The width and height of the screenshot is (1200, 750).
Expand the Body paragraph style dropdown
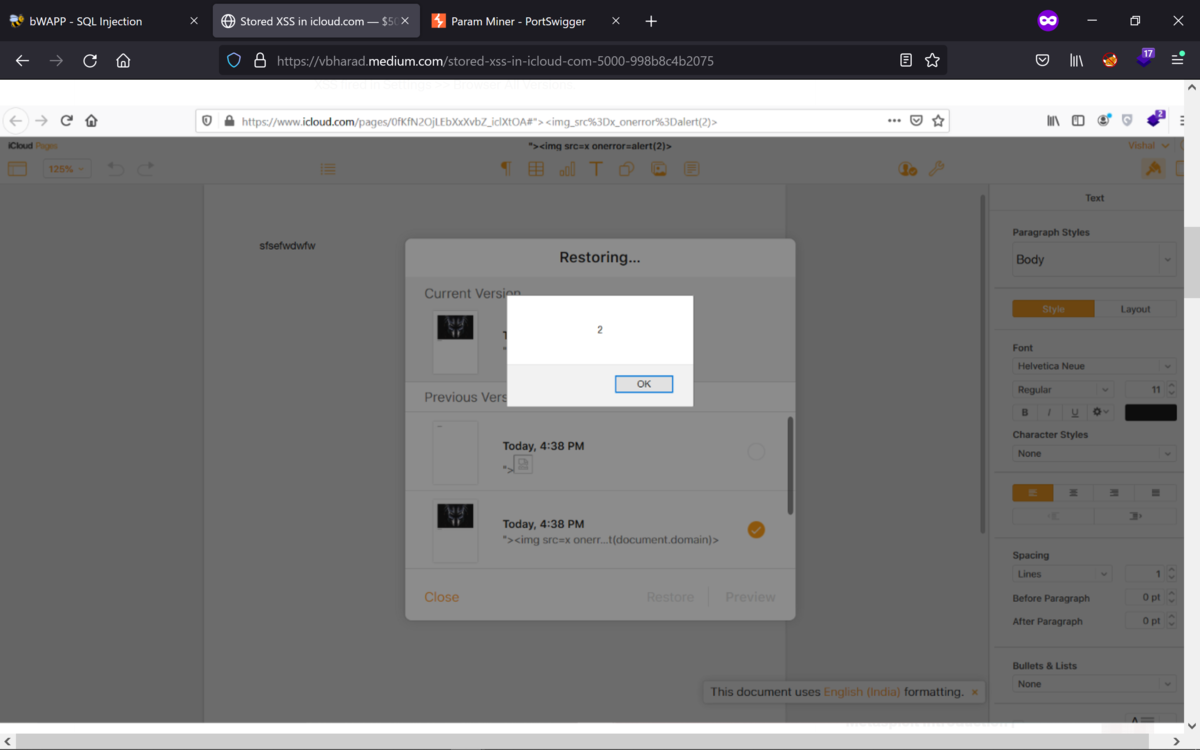click(1093, 260)
